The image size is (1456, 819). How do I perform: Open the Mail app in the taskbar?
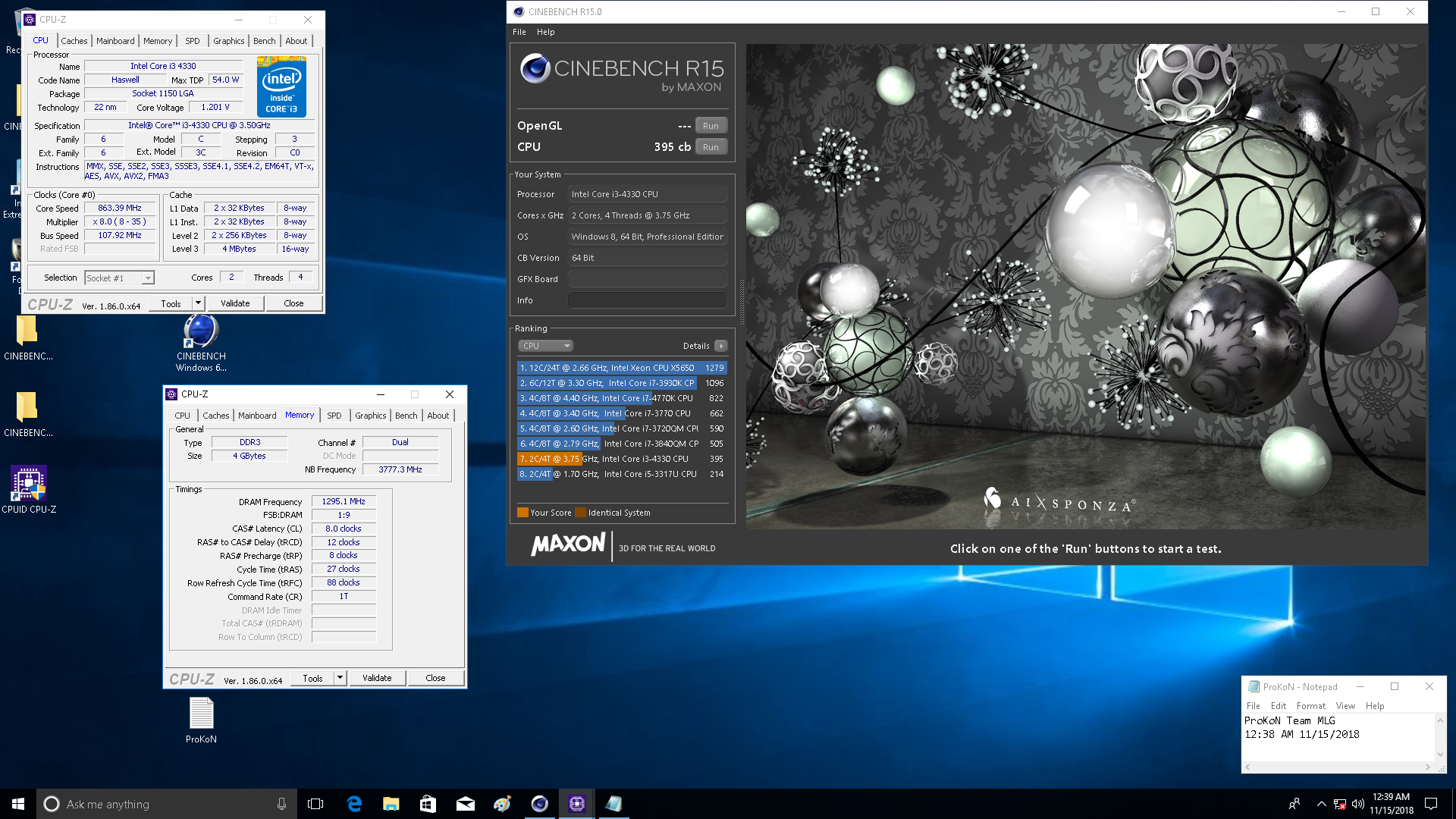[x=465, y=804]
